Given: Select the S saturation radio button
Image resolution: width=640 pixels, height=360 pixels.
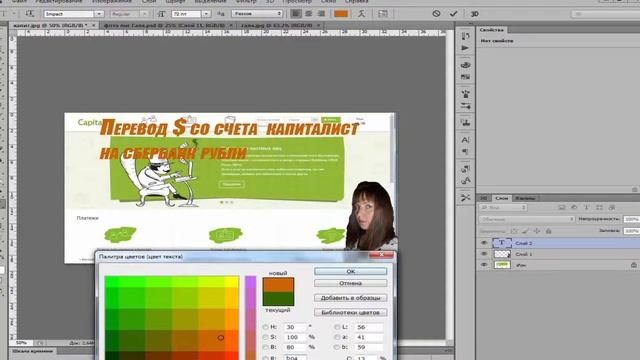Looking at the screenshot, I should tap(265, 337).
